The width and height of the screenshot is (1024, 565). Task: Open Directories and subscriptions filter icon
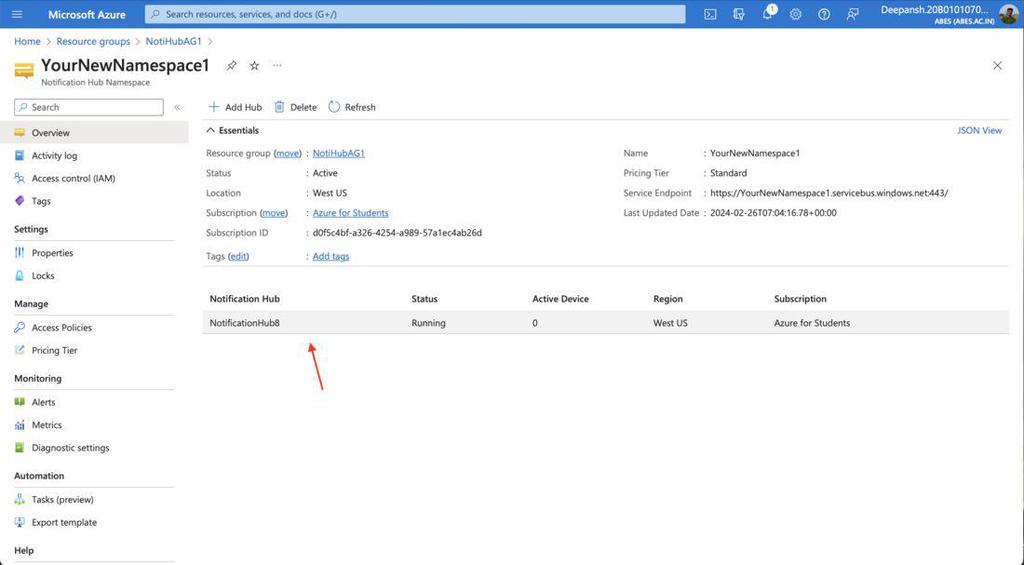click(x=739, y=14)
